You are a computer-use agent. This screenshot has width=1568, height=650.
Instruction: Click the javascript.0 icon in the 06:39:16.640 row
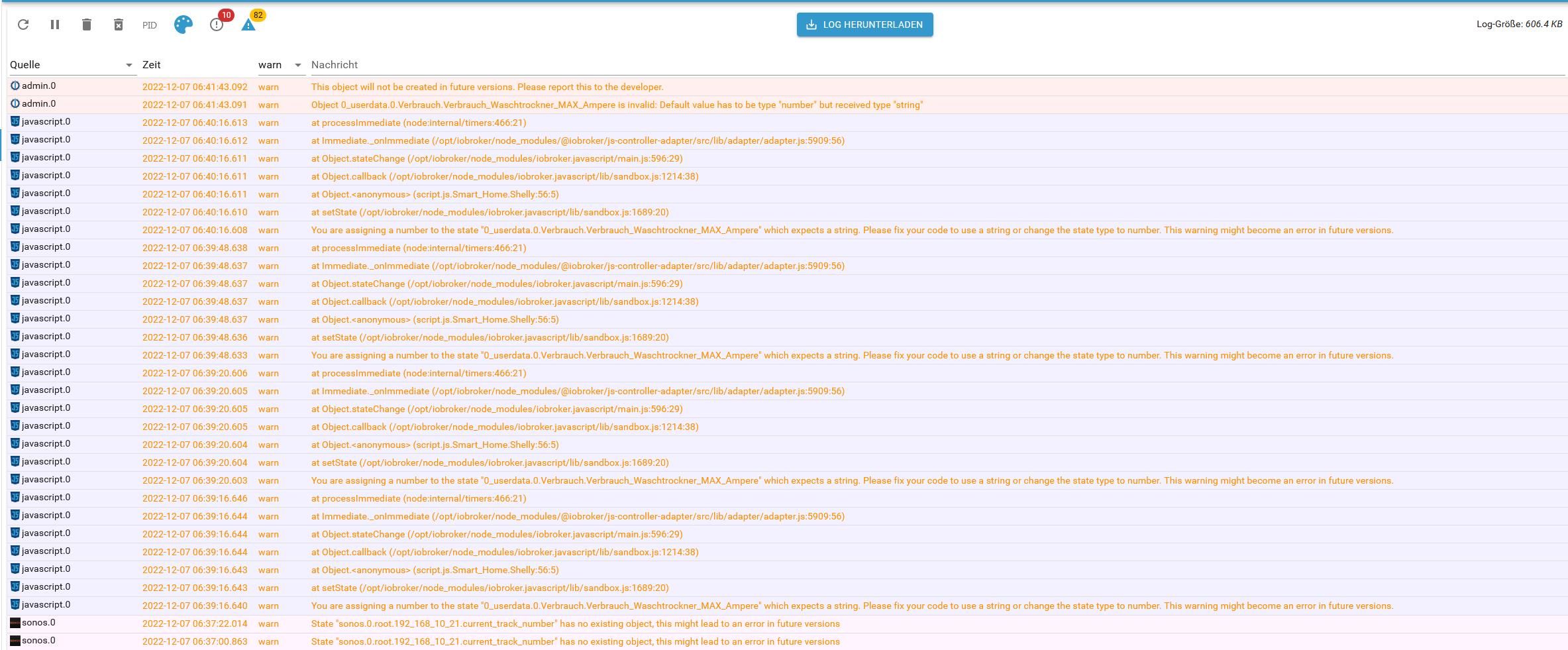click(x=15, y=605)
